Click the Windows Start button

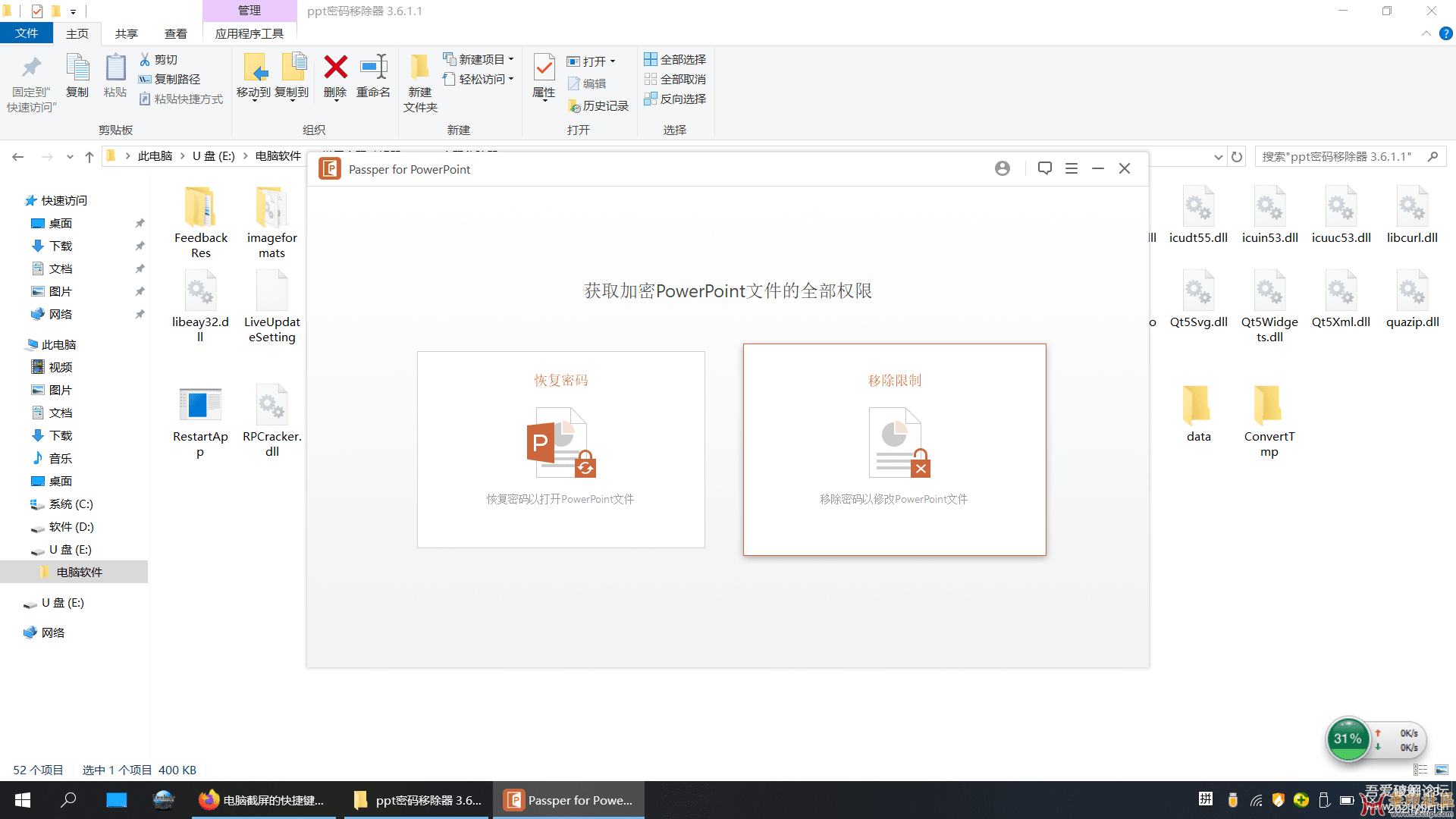(23, 800)
